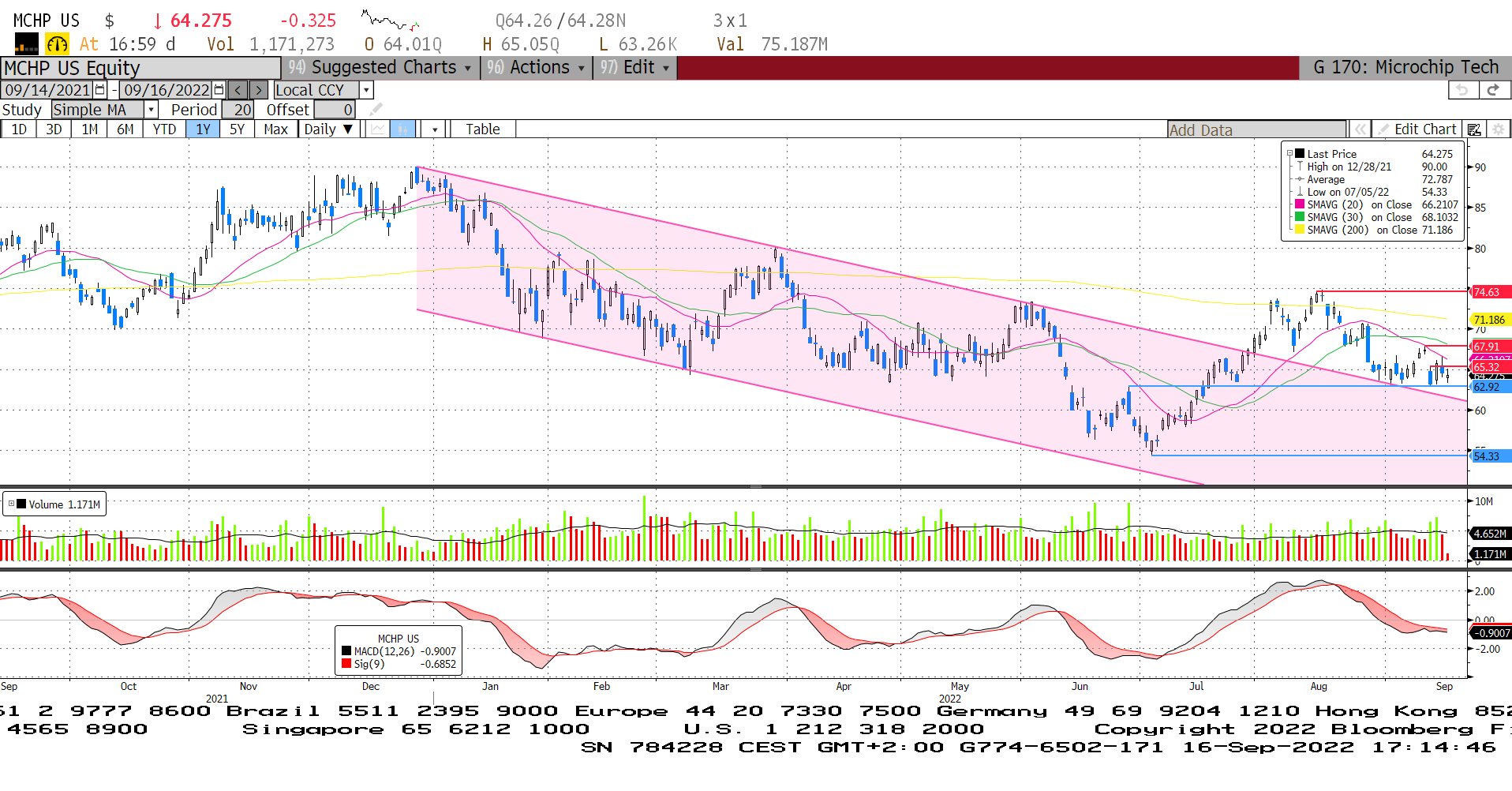Select the candlestick chart style icon
Image resolution: width=1512 pixels, height=791 pixels.
click(402, 129)
